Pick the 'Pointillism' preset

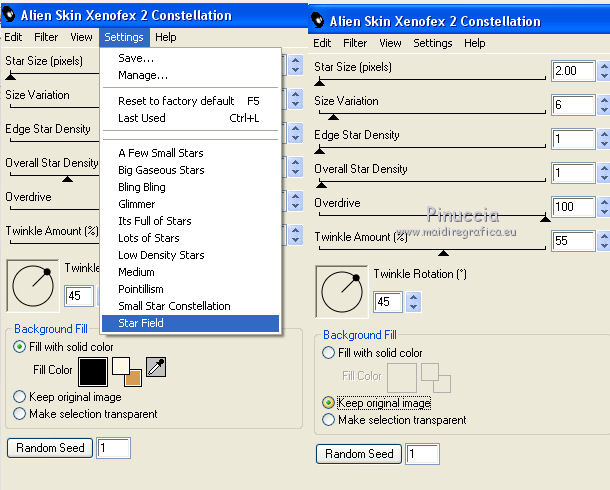click(x=191, y=289)
